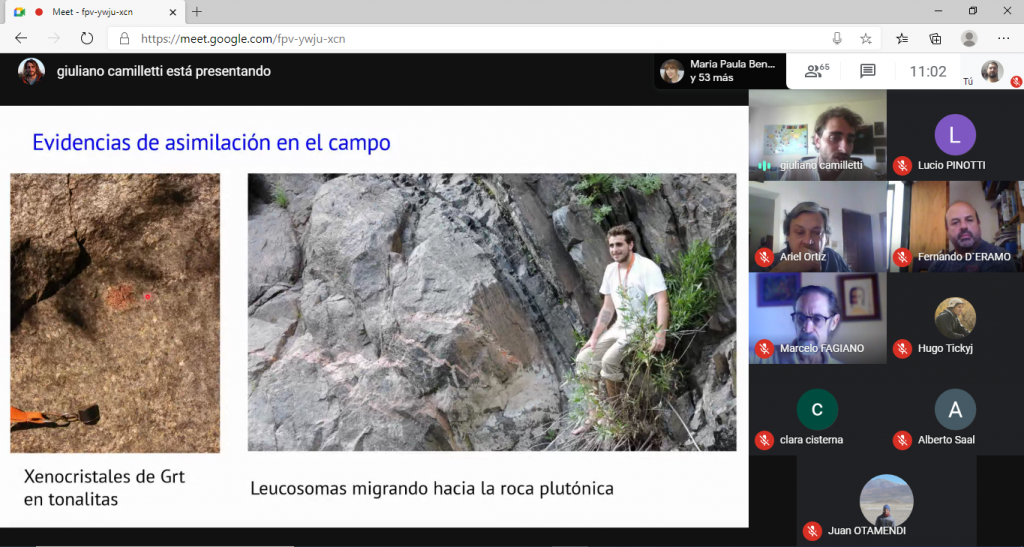This screenshot has width=1024, height=547.
Task: Go back to the previous page
Action: pyautogui.click(x=21, y=39)
